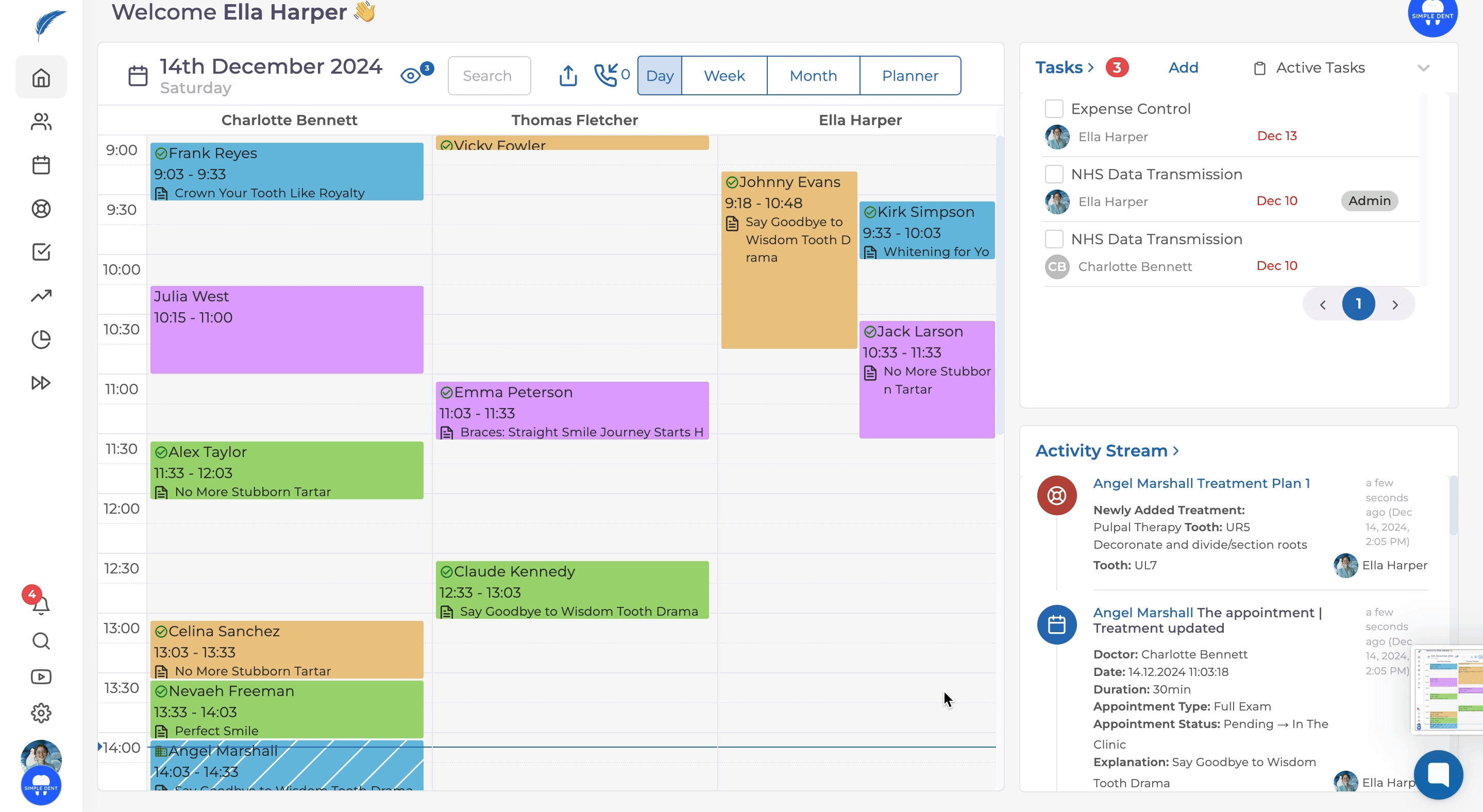Click the calendar Search input field
This screenshot has height=812, width=1483.
489,75
